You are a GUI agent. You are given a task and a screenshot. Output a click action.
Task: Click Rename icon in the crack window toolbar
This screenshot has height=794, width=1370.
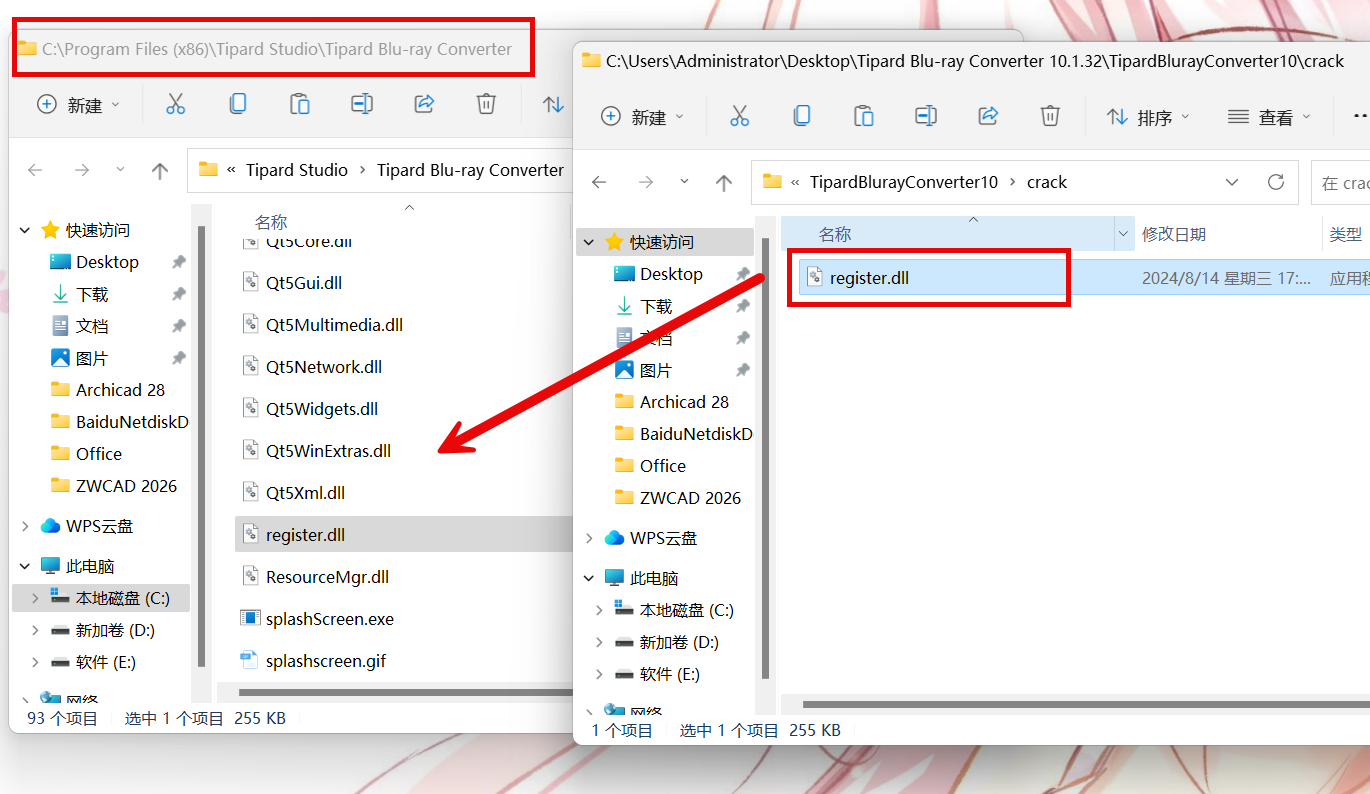tap(926, 116)
